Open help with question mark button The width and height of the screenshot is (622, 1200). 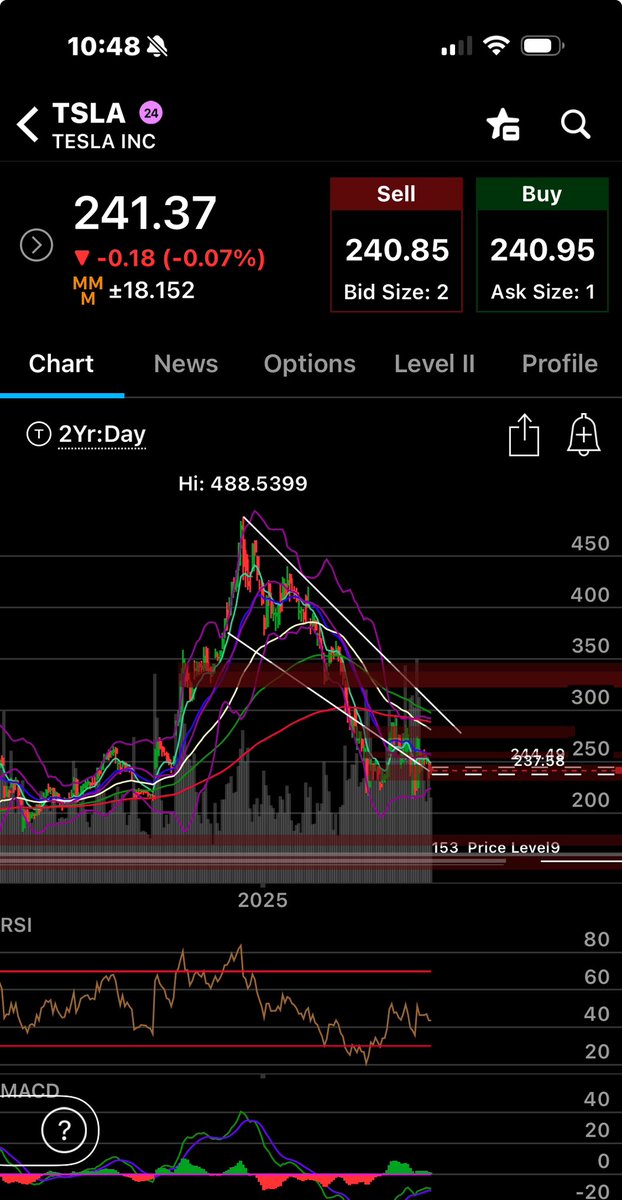point(64,1131)
